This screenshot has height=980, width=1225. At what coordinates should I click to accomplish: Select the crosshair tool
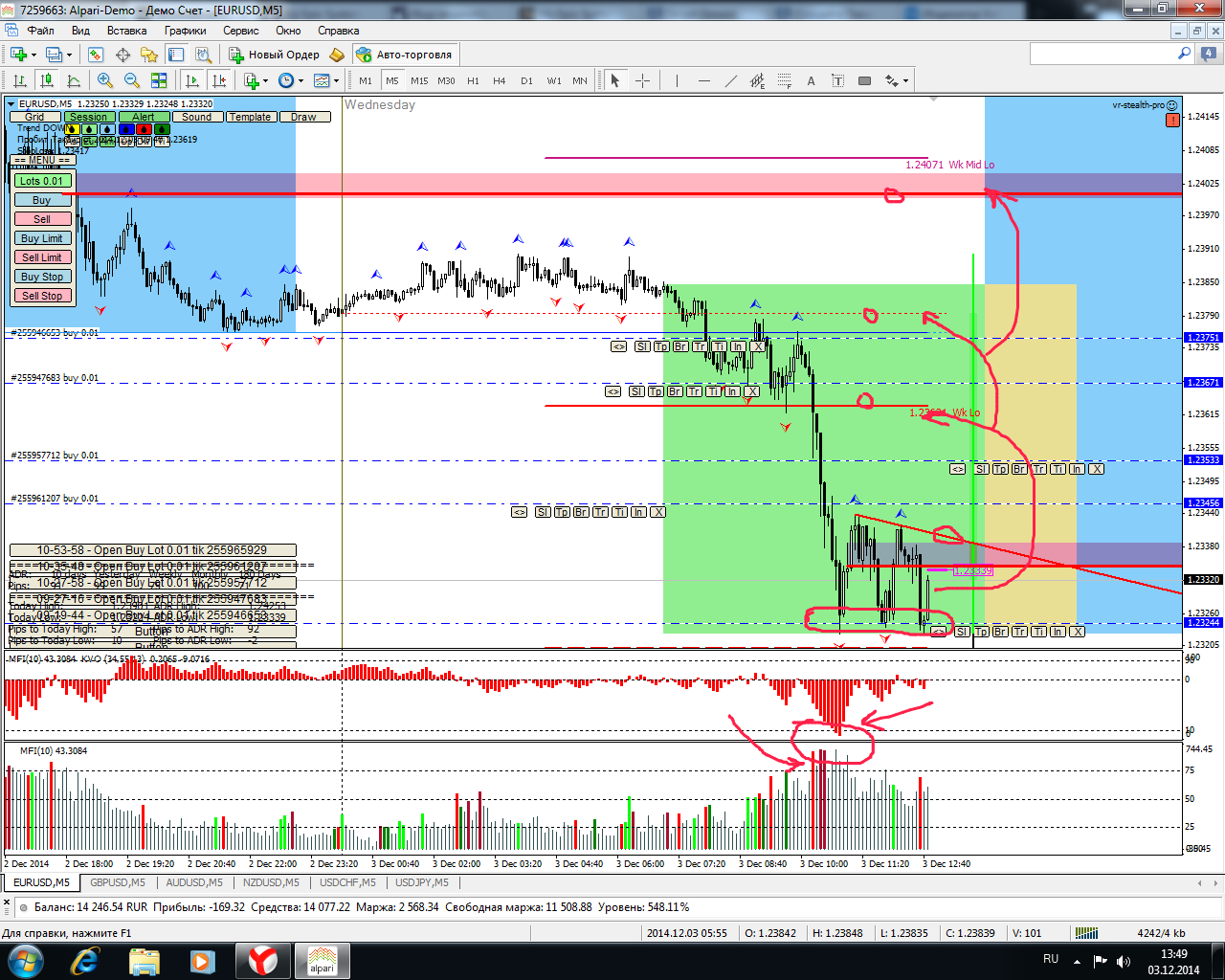(x=642, y=80)
